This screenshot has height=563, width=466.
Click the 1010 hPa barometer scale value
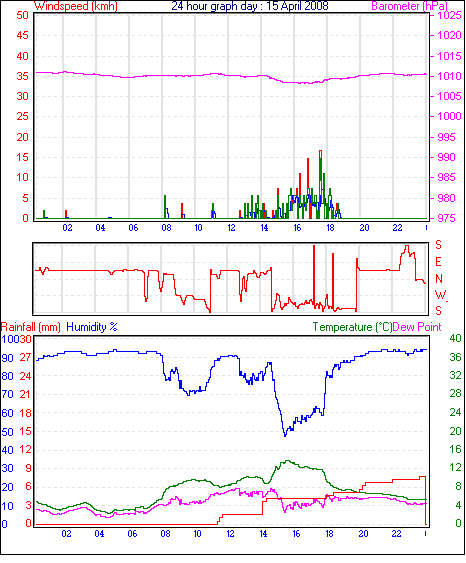pos(449,76)
